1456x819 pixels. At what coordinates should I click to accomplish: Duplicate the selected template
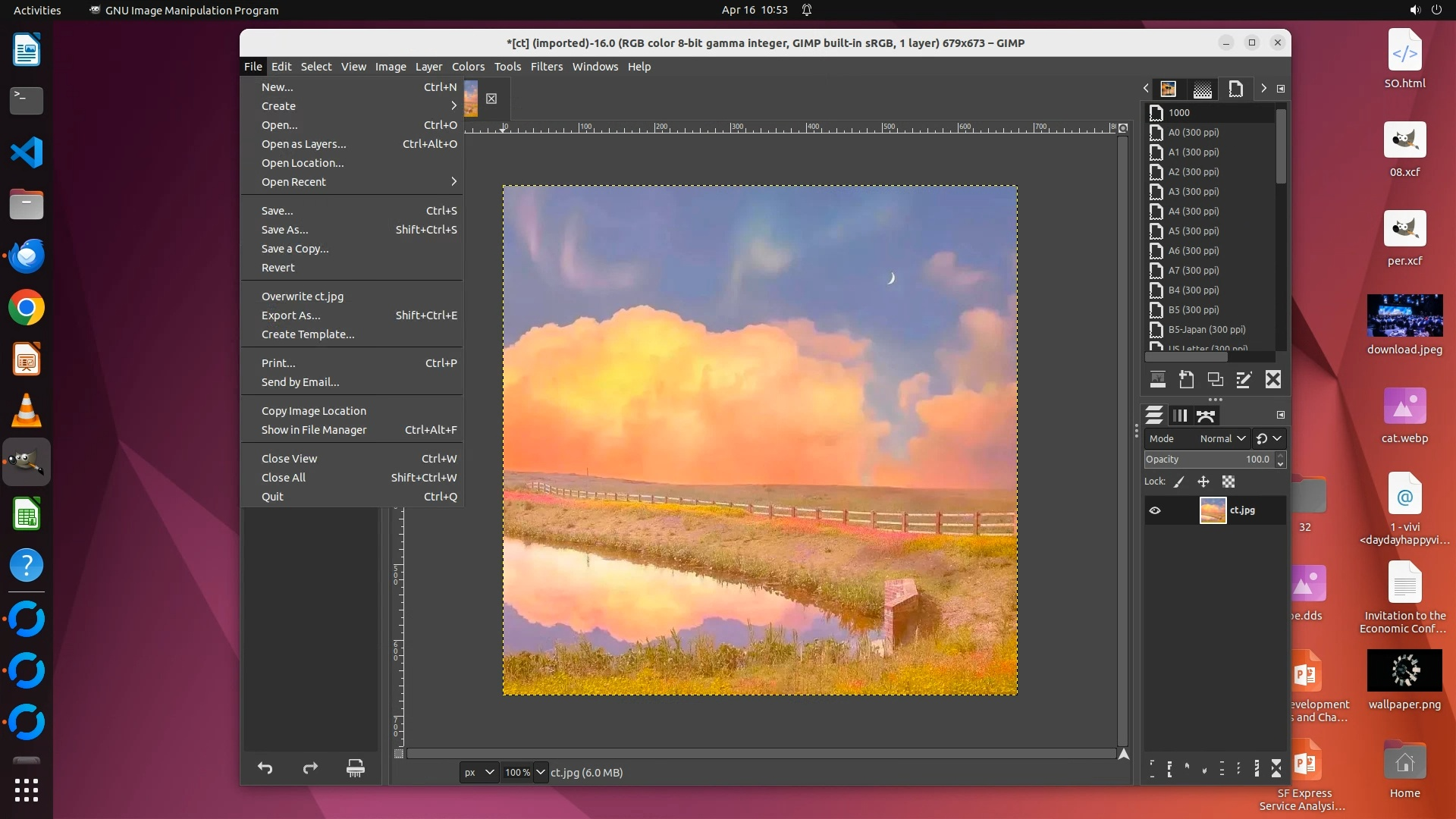pyautogui.click(x=1215, y=380)
